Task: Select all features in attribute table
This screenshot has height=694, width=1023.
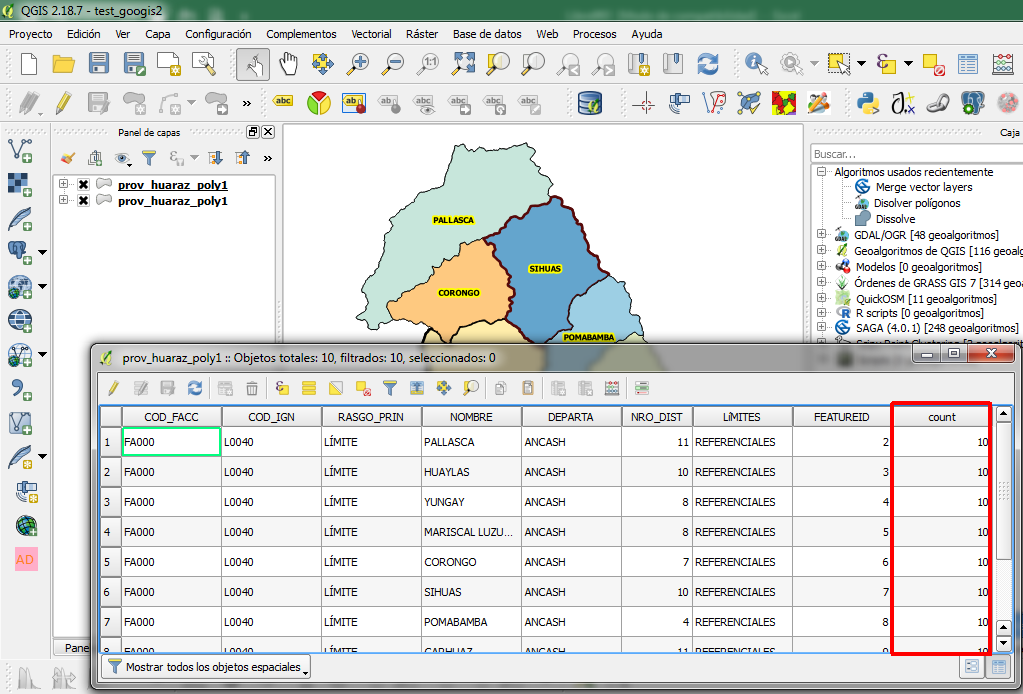Action: 310,389
